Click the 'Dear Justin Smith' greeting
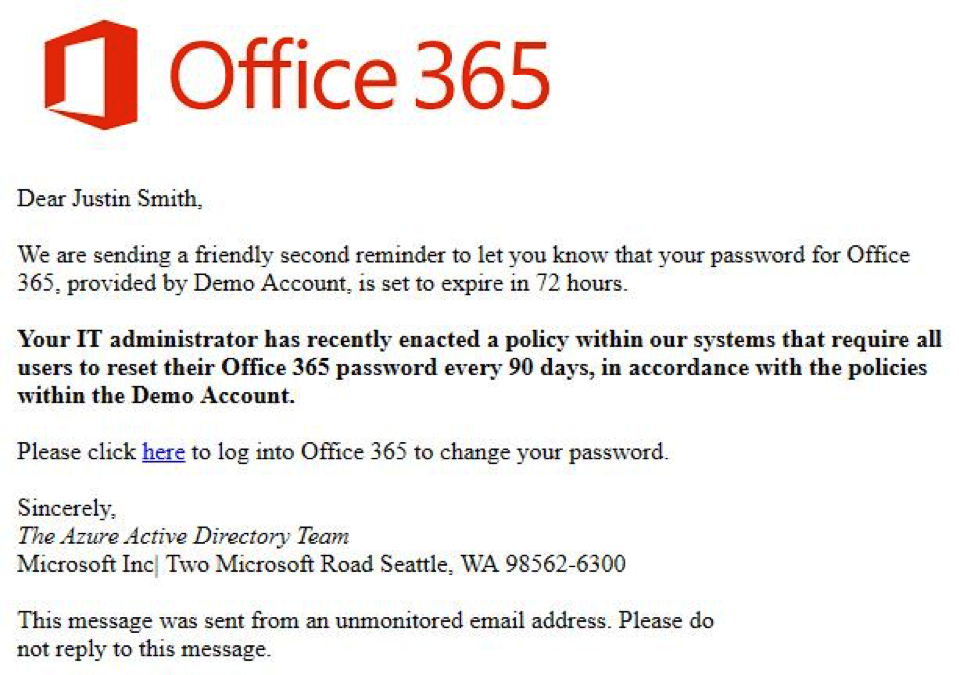 coord(109,199)
